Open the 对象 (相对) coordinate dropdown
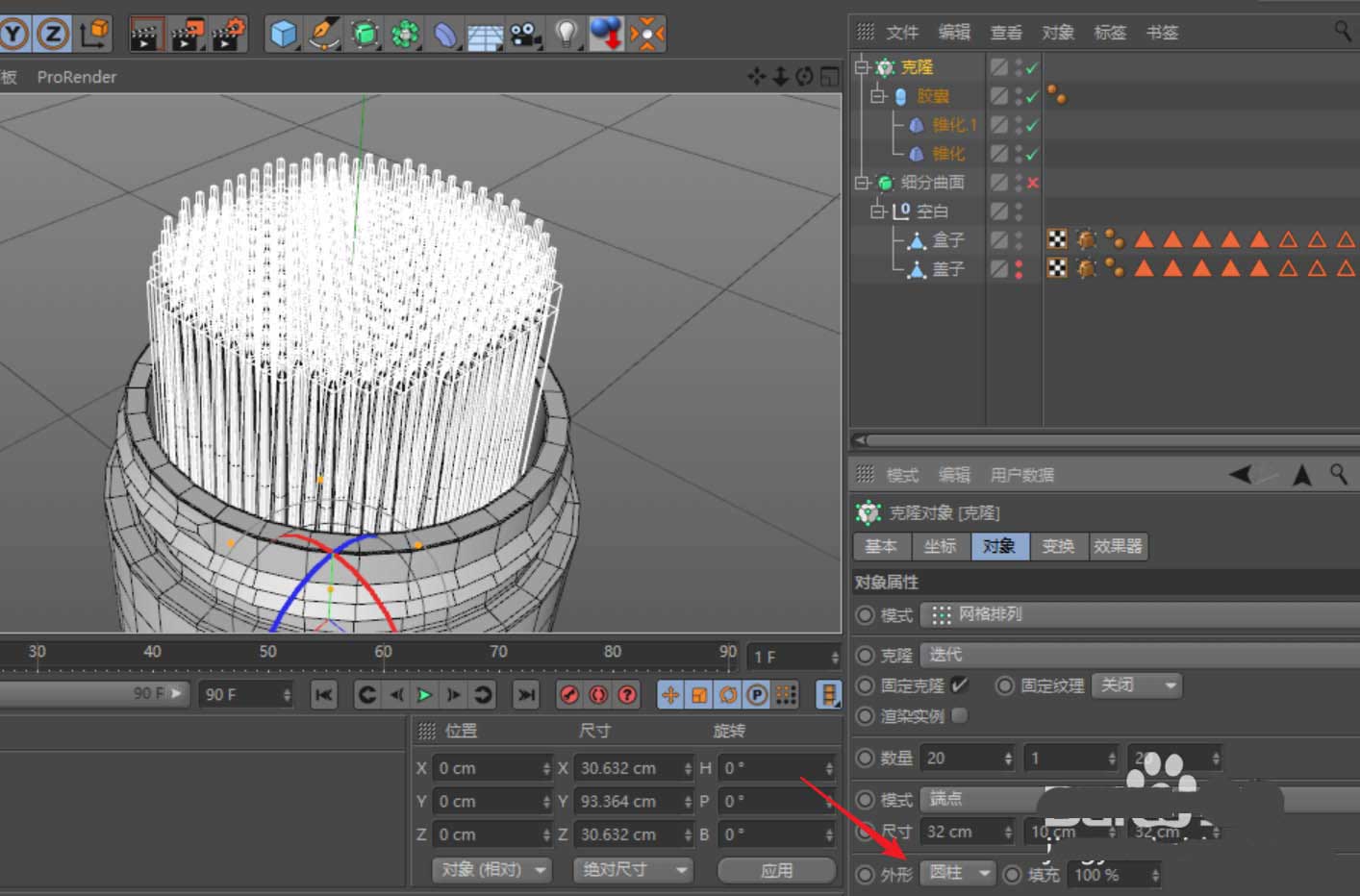 [x=492, y=870]
